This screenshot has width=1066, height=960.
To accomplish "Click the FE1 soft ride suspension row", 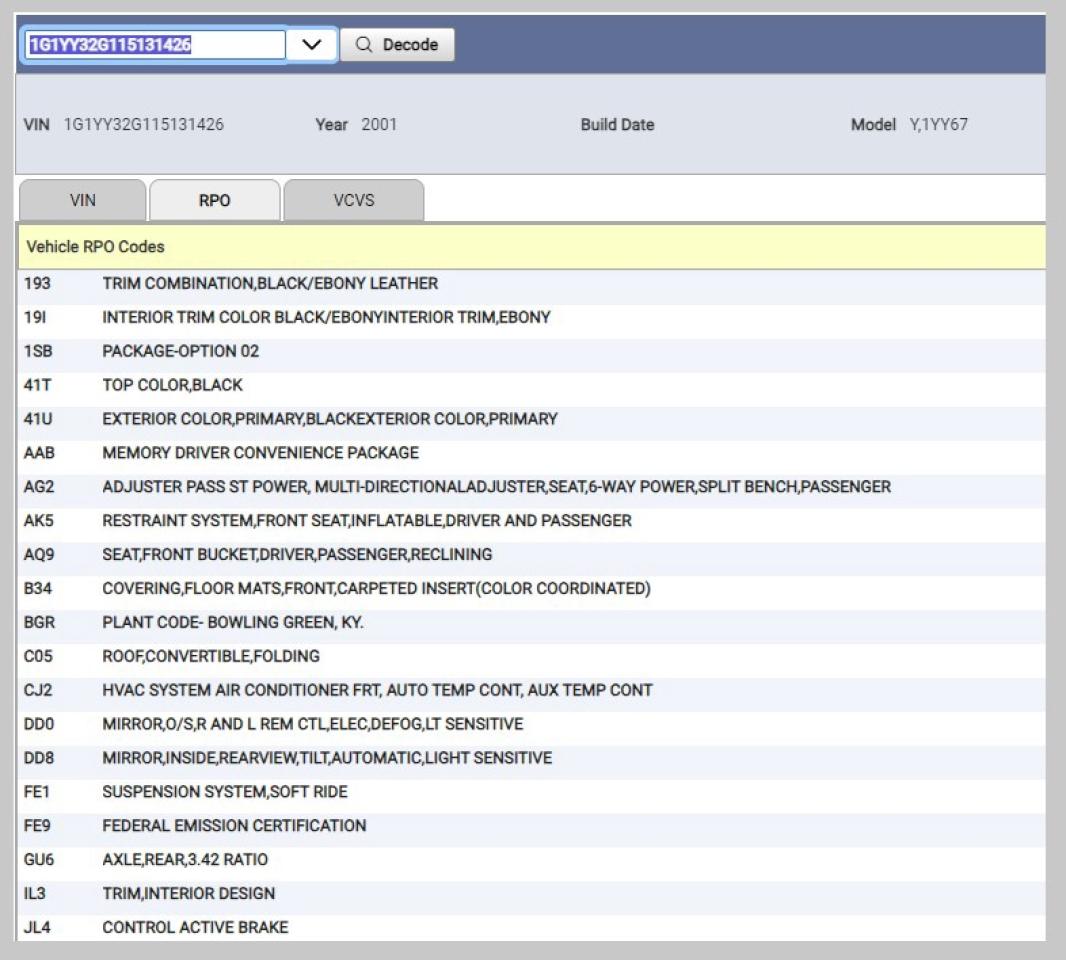I will coord(225,792).
